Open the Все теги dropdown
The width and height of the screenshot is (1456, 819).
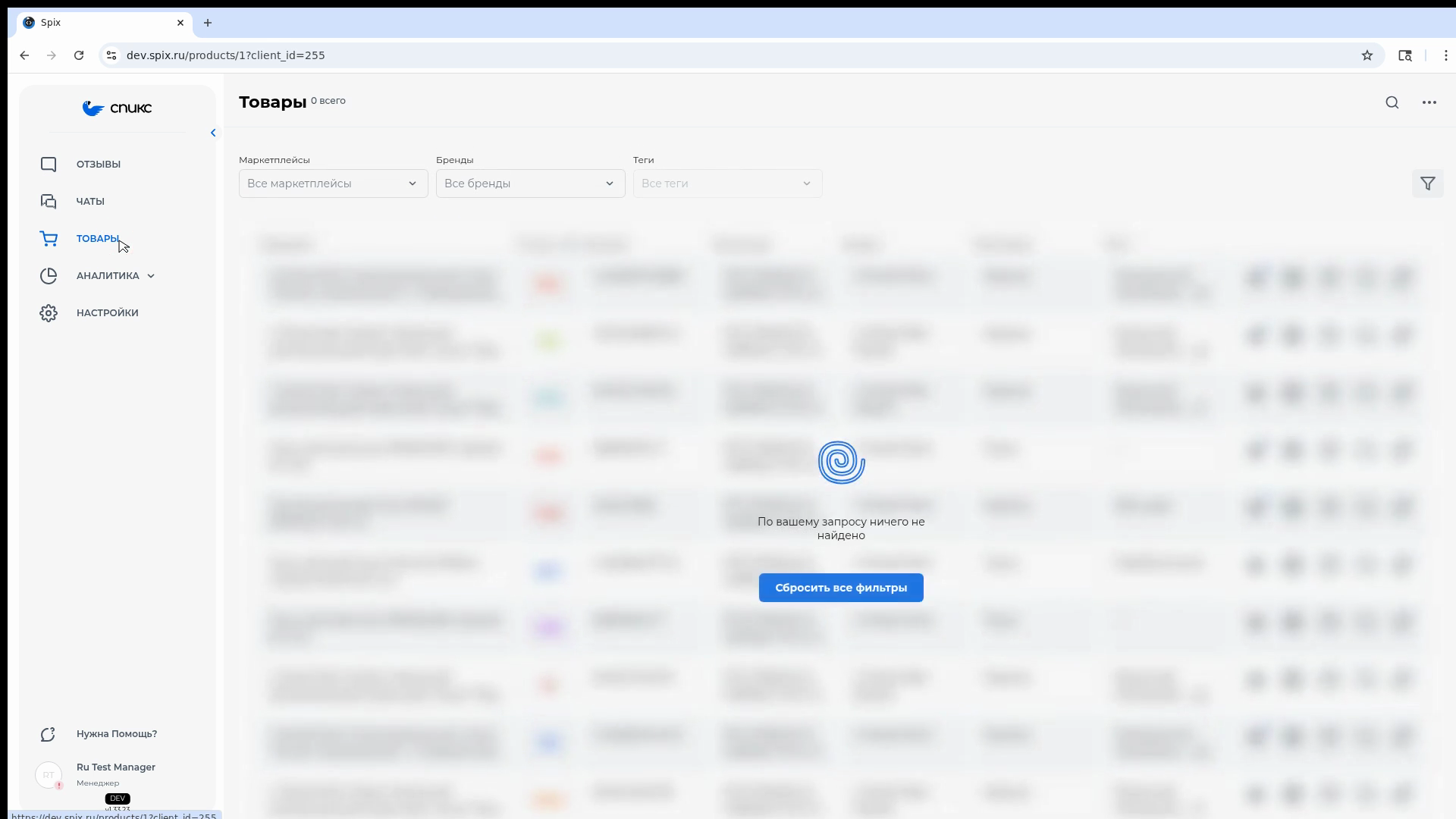[x=728, y=184]
